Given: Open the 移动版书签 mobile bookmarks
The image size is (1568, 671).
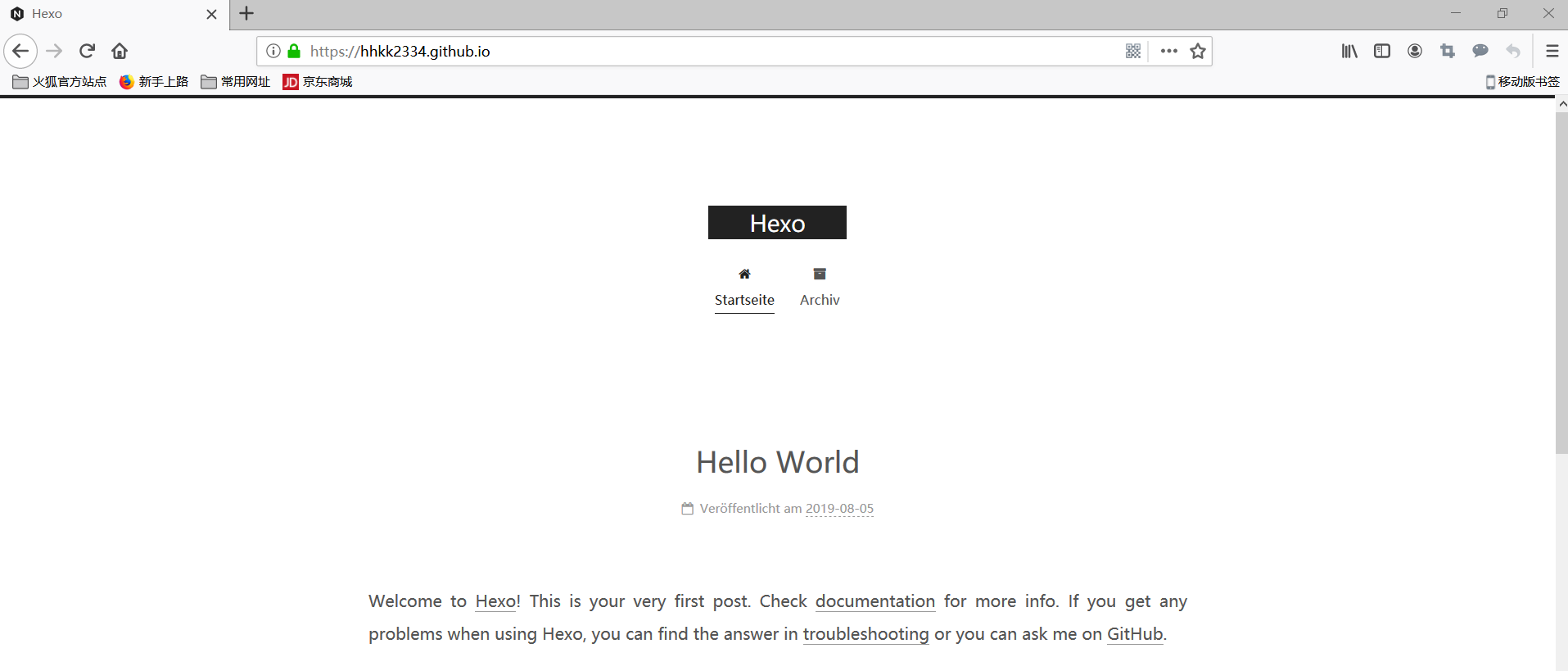Looking at the screenshot, I should [x=1523, y=81].
